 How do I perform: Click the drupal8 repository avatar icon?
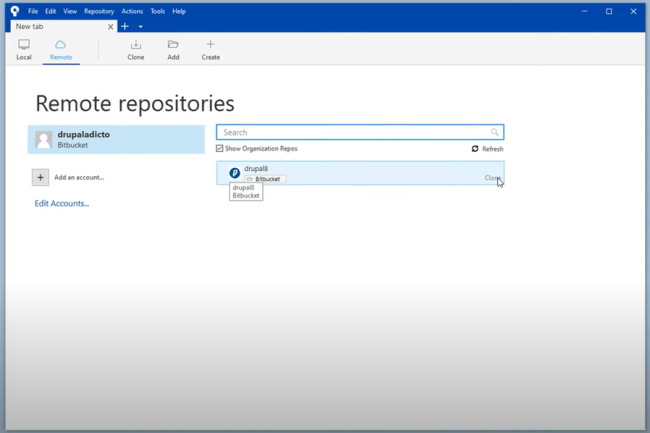(235, 173)
